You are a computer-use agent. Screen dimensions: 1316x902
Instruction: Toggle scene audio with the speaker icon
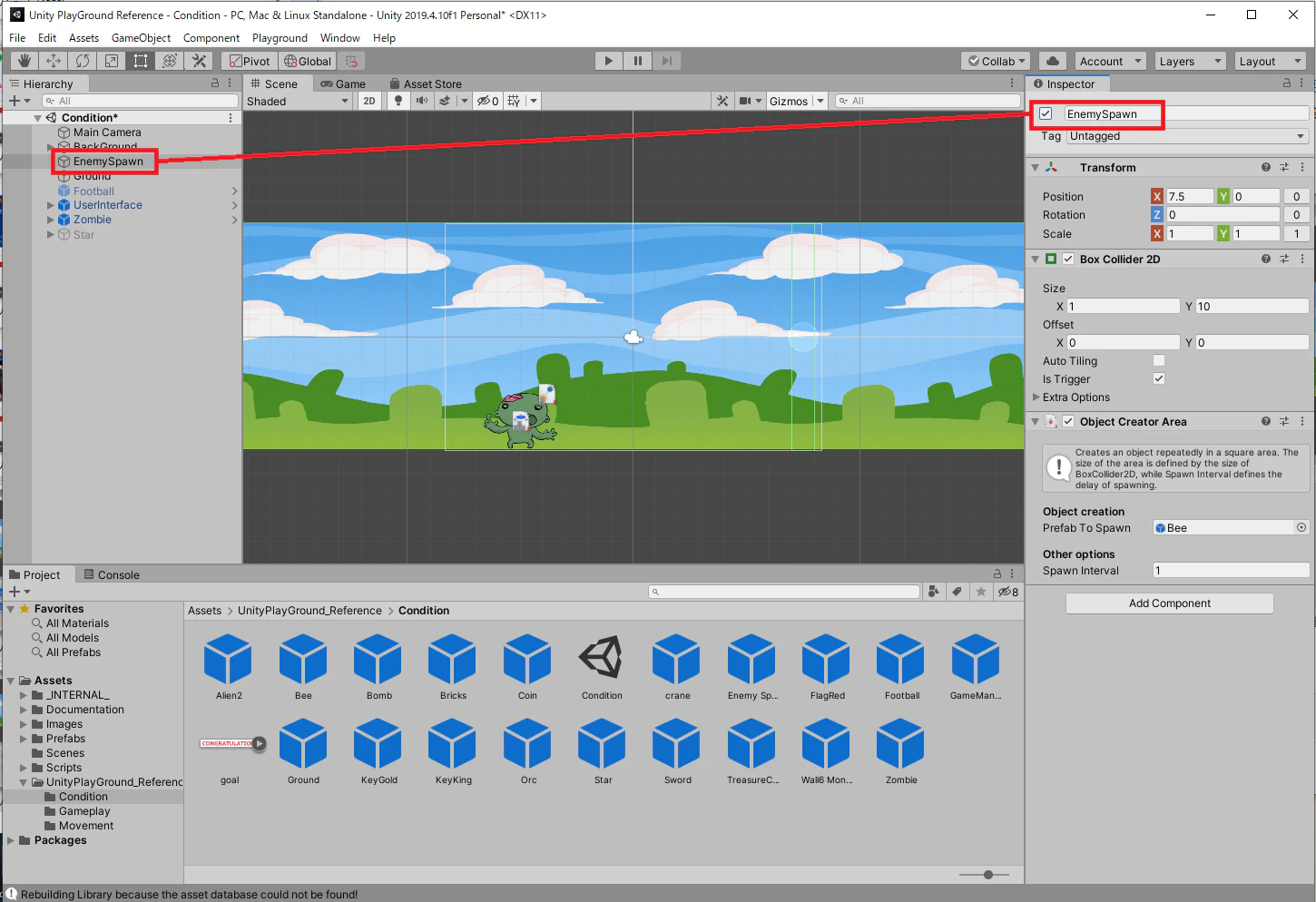click(421, 101)
